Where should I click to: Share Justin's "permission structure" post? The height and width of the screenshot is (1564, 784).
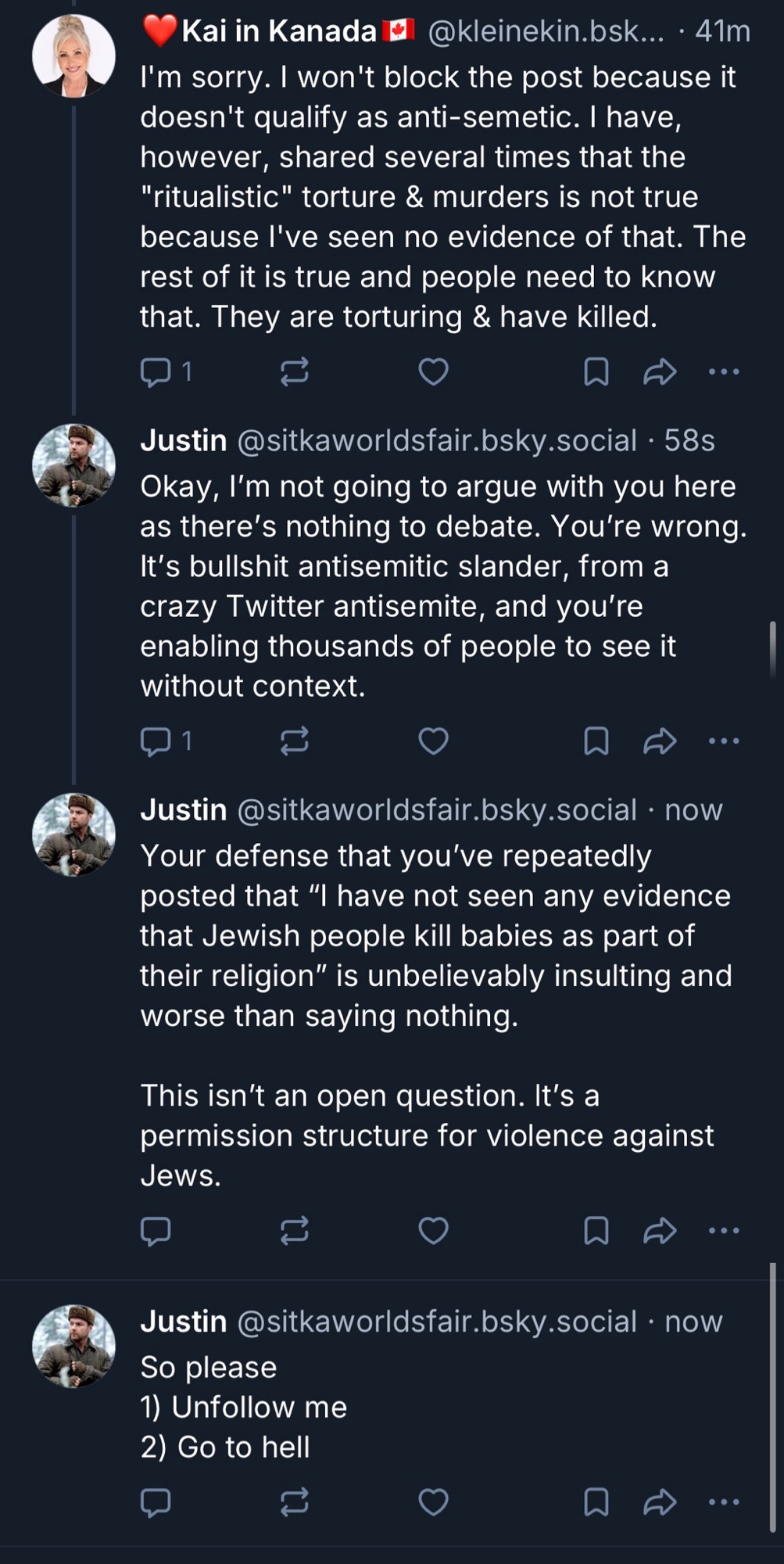click(x=660, y=1231)
